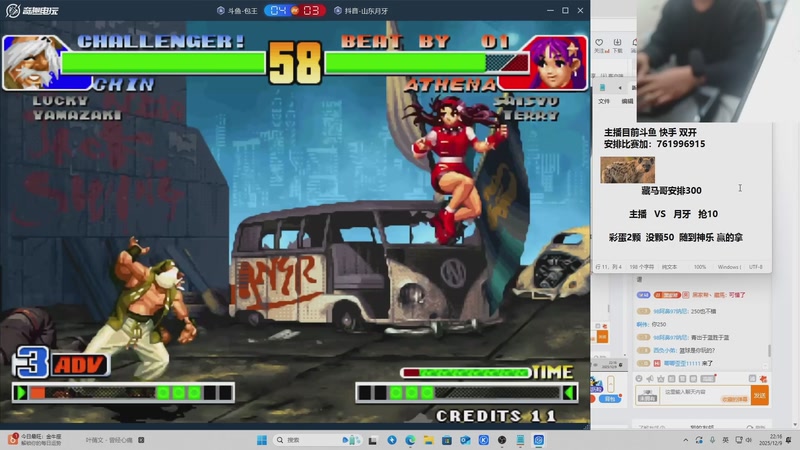Click the crown icon in chat toolbar

pos(661,379)
